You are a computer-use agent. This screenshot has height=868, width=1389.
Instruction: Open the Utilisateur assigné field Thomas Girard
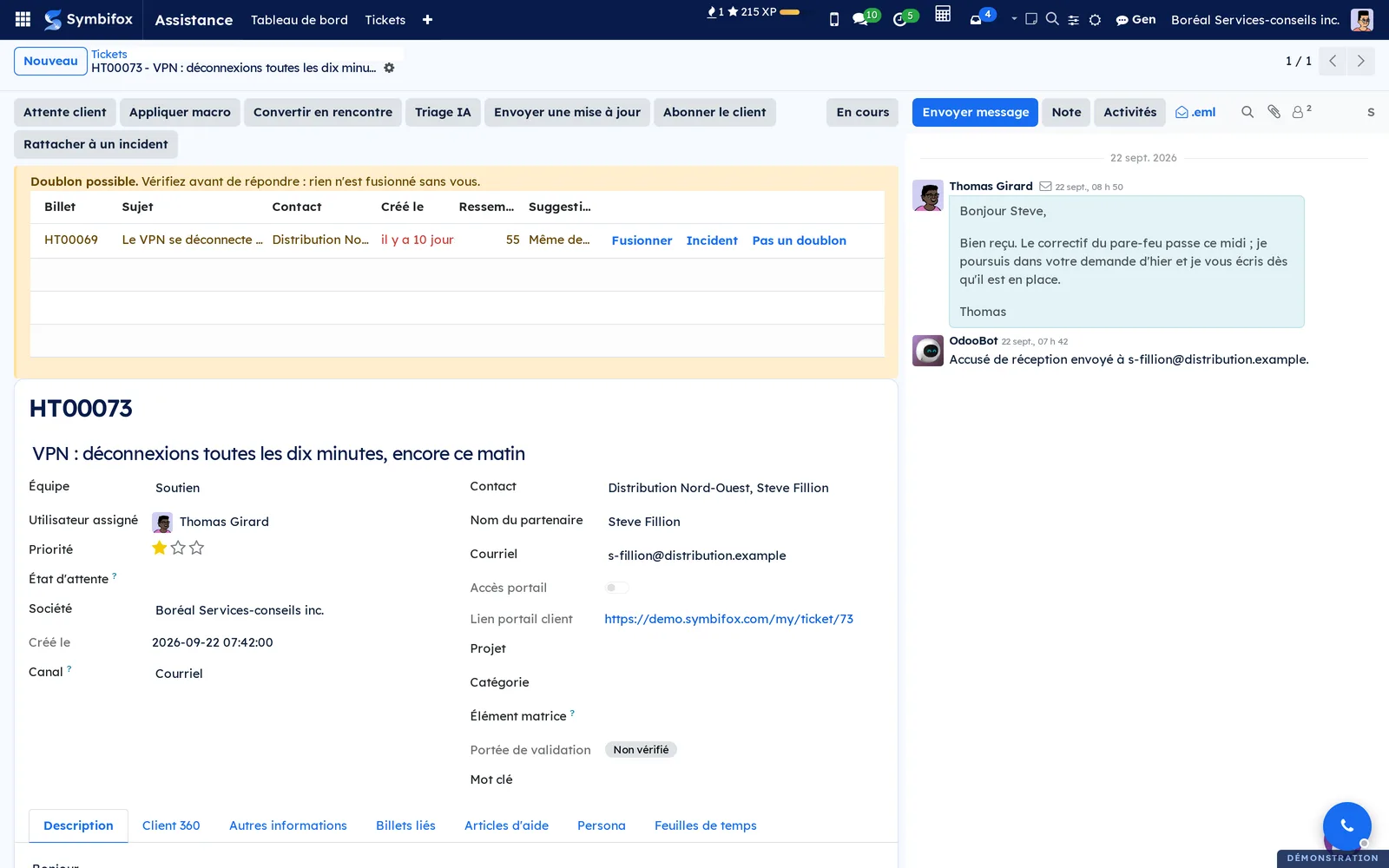(297, 522)
